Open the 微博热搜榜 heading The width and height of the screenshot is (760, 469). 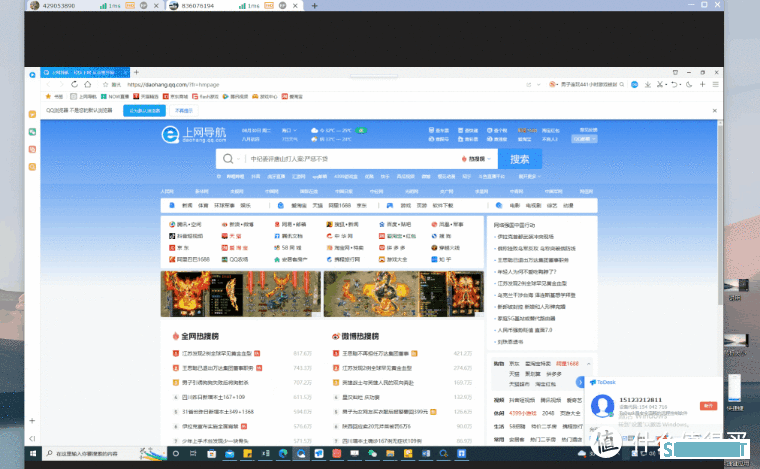(355, 336)
